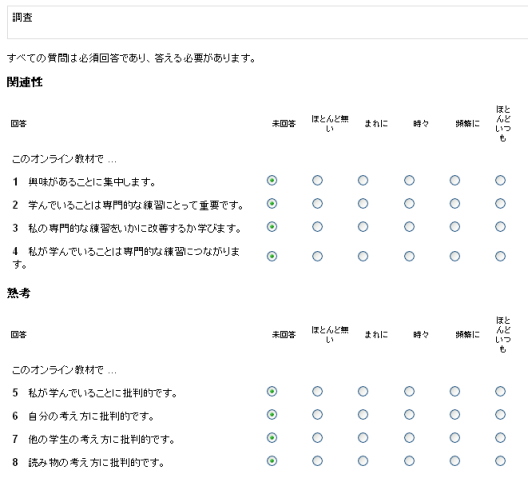Select 未回答 for question 7
528x478 pixels.
(x=272, y=438)
